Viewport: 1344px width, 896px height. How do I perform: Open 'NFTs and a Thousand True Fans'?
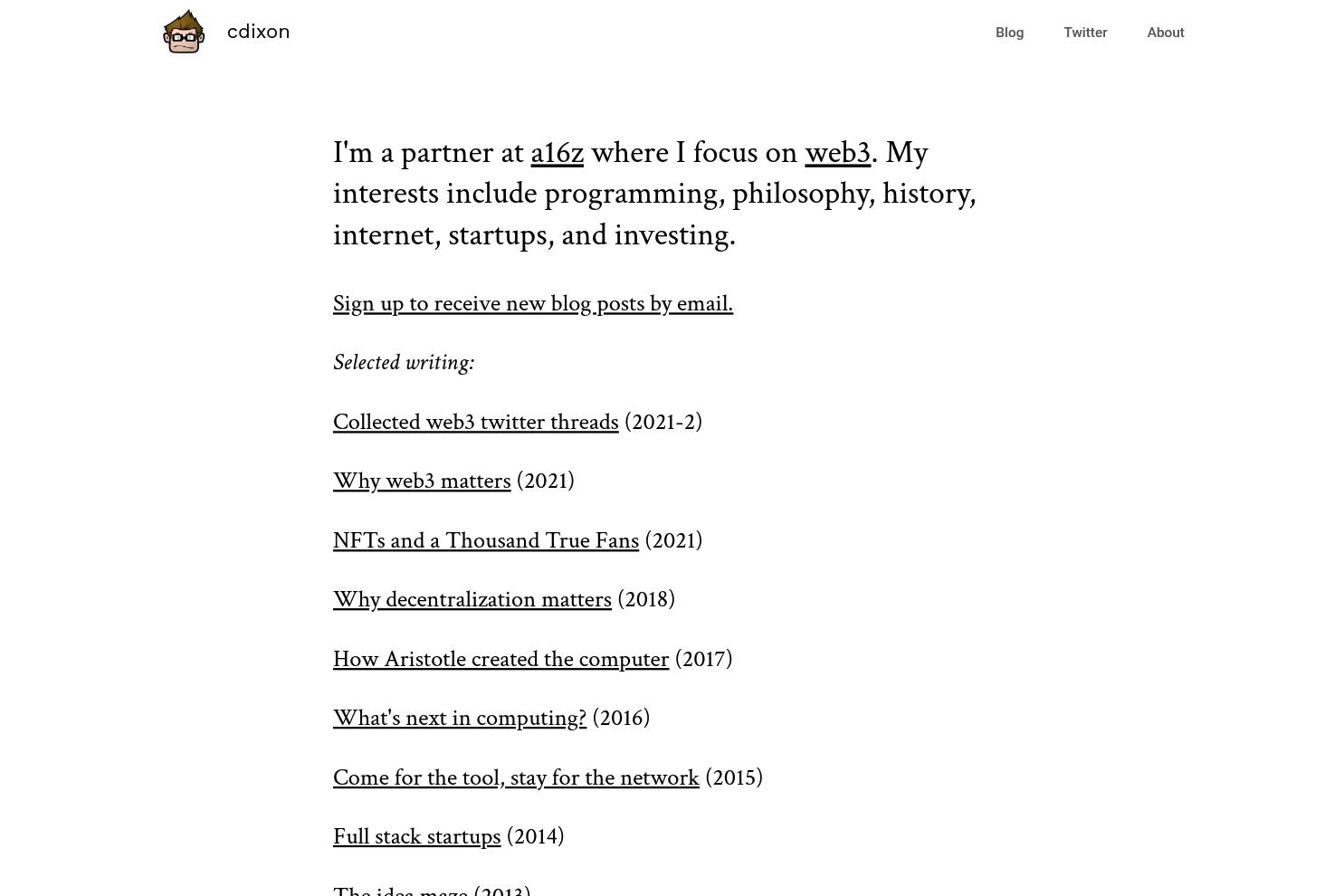point(485,540)
